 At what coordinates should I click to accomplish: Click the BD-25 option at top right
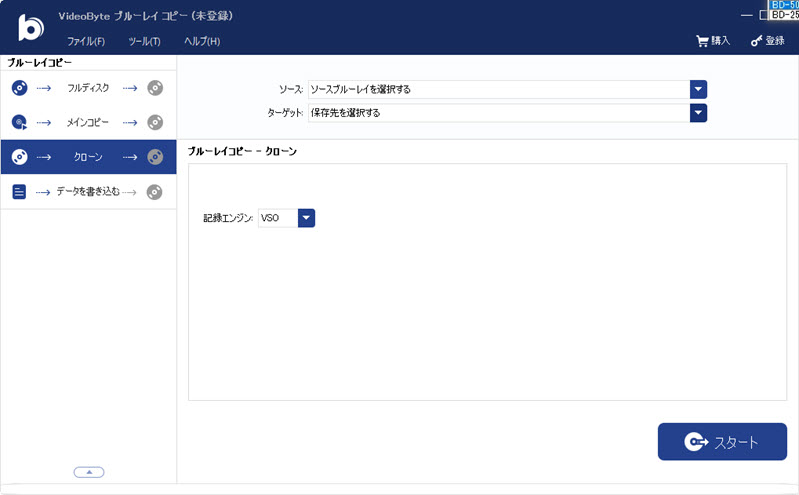click(784, 15)
